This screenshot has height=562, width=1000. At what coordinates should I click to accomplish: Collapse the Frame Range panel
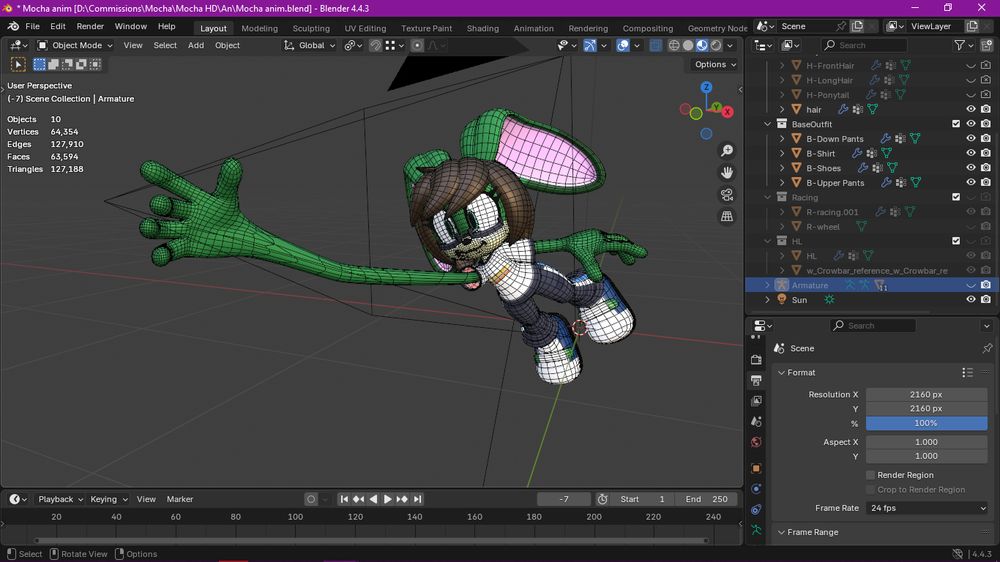(781, 532)
